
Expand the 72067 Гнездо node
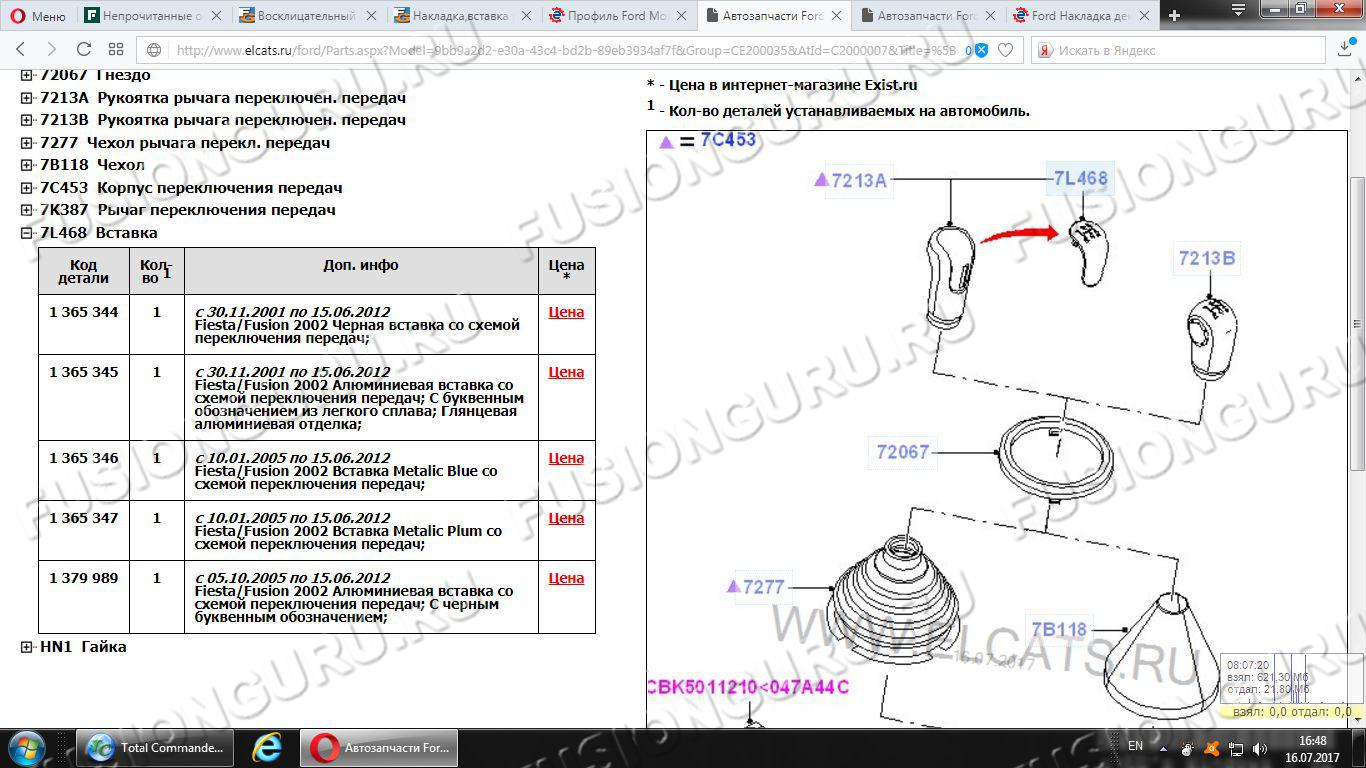click(27, 75)
